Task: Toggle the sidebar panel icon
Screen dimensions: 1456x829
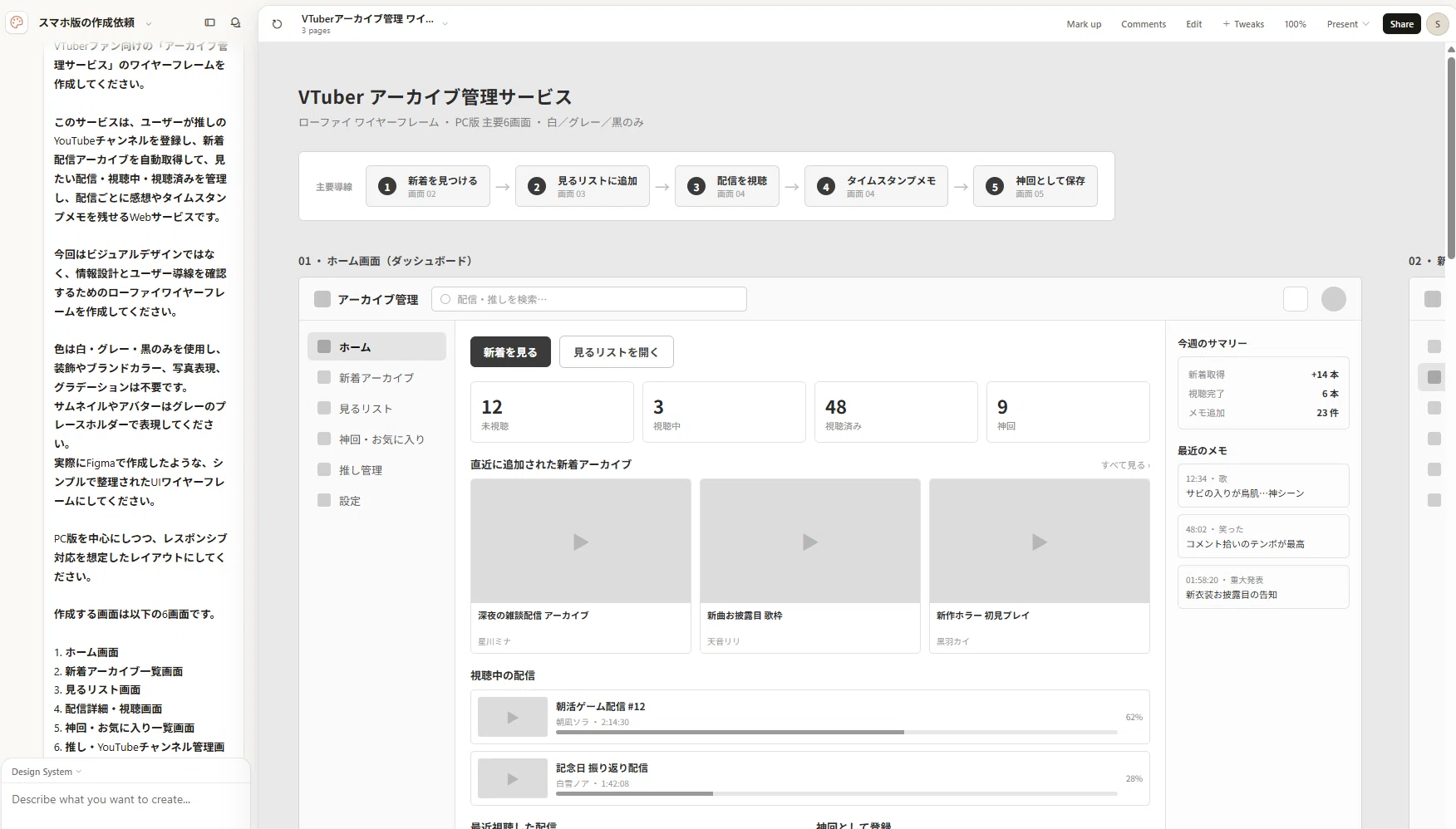Action: pyautogui.click(x=209, y=23)
